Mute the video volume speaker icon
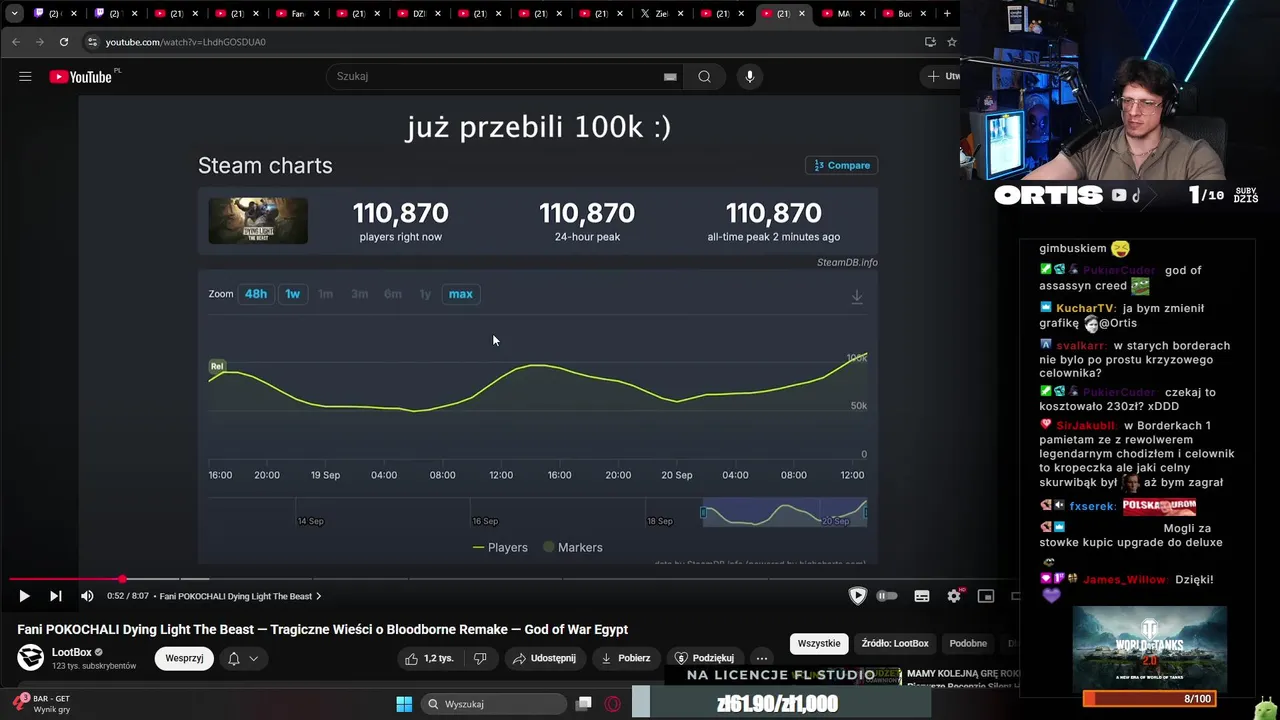This screenshot has width=1280, height=720. 87,596
